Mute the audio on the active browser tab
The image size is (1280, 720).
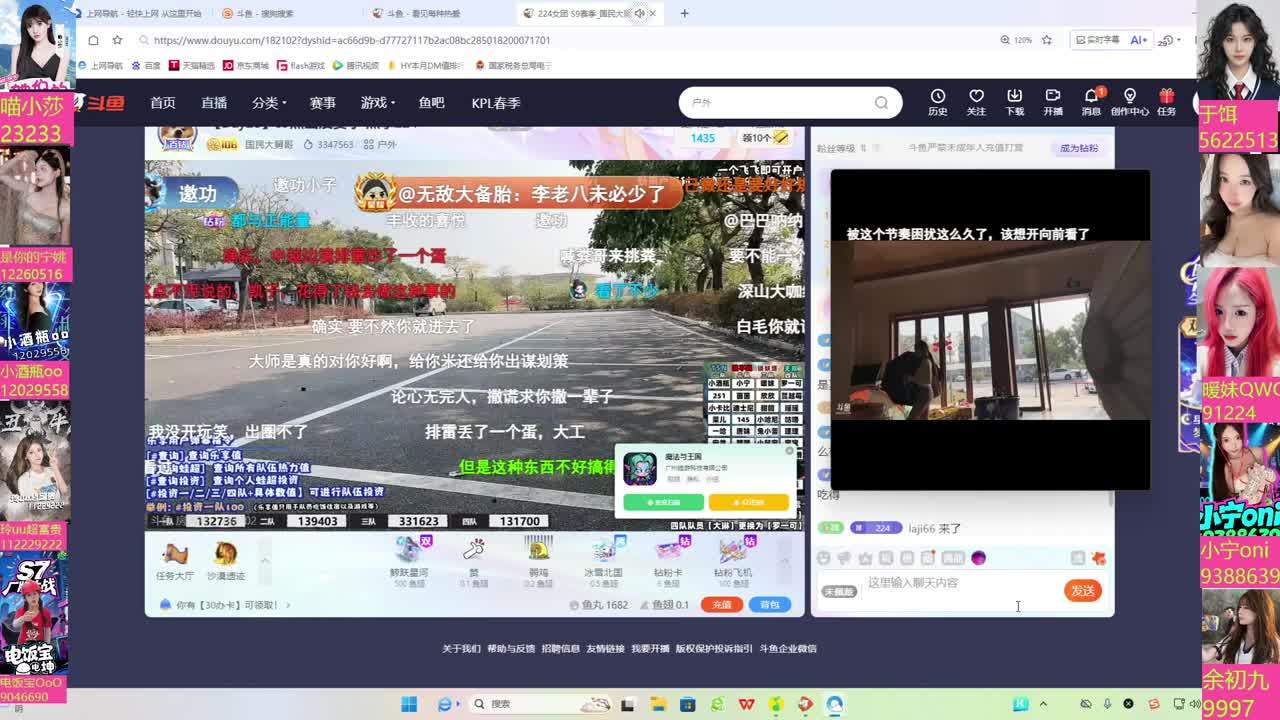pyautogui.click(x=639, y=14)
